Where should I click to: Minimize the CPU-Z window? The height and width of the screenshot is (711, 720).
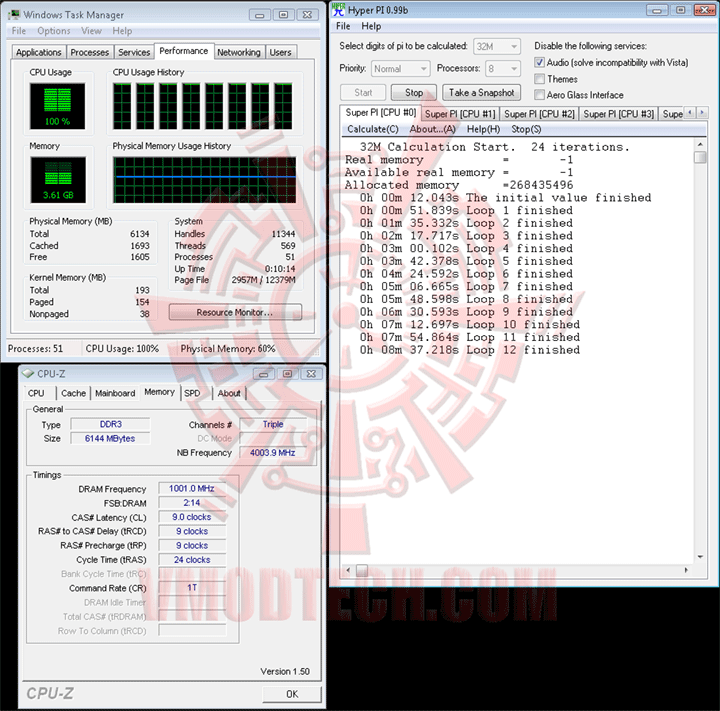point(264,374)
